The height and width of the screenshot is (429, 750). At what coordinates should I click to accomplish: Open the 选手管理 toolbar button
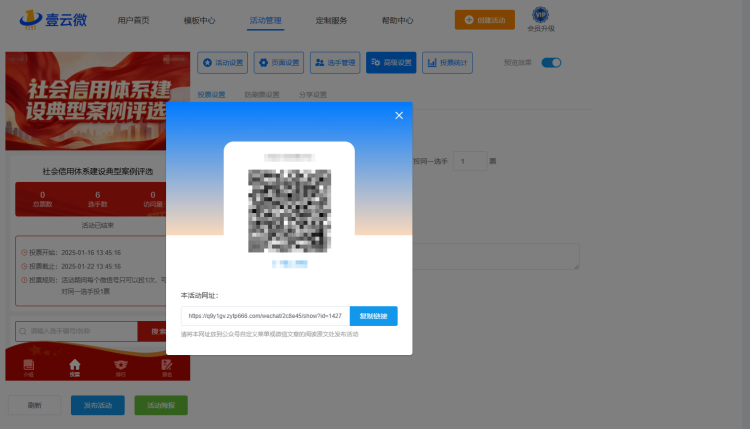tap(335, 63)
